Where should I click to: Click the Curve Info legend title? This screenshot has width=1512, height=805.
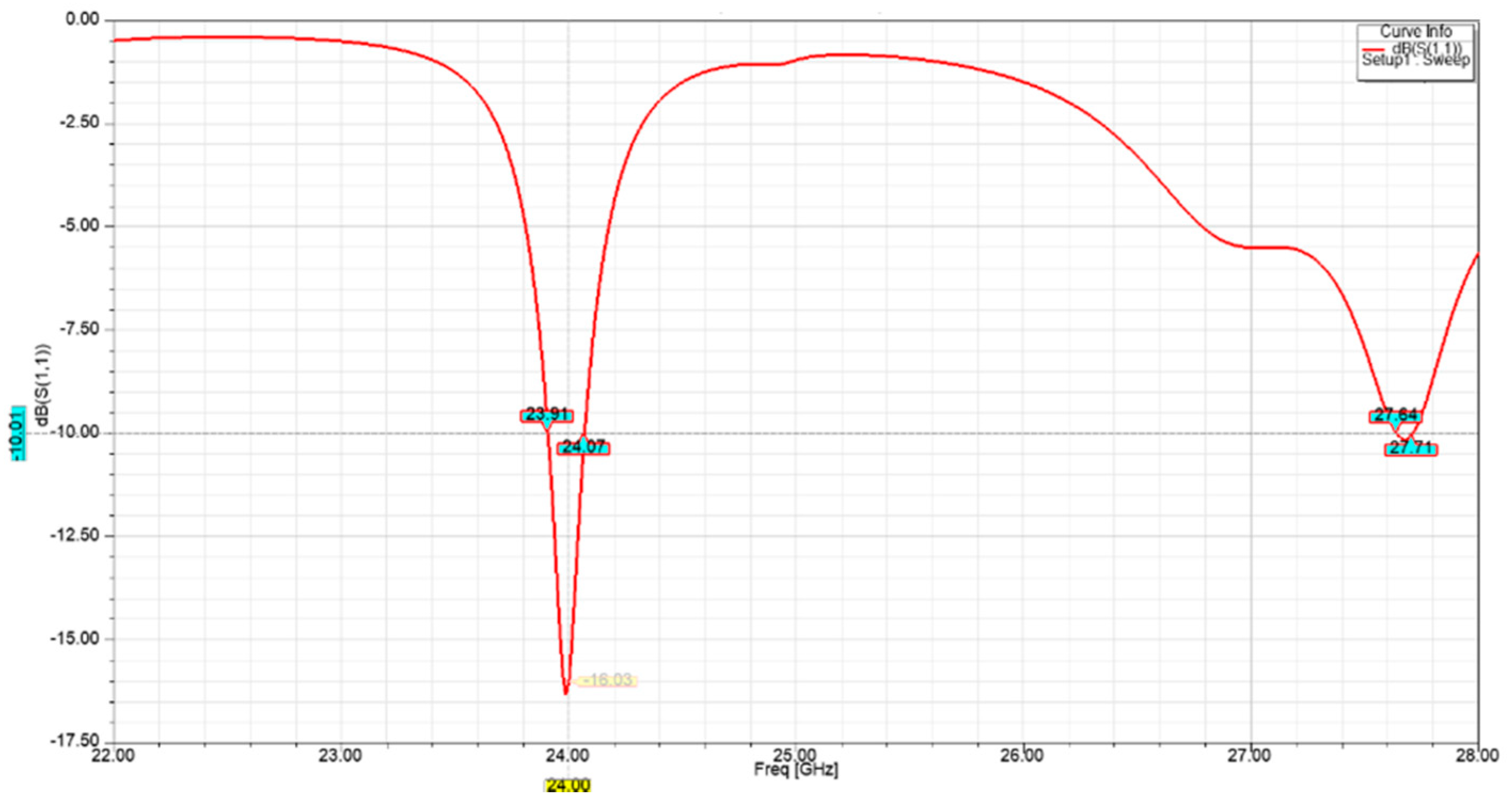pos(1415,31)
